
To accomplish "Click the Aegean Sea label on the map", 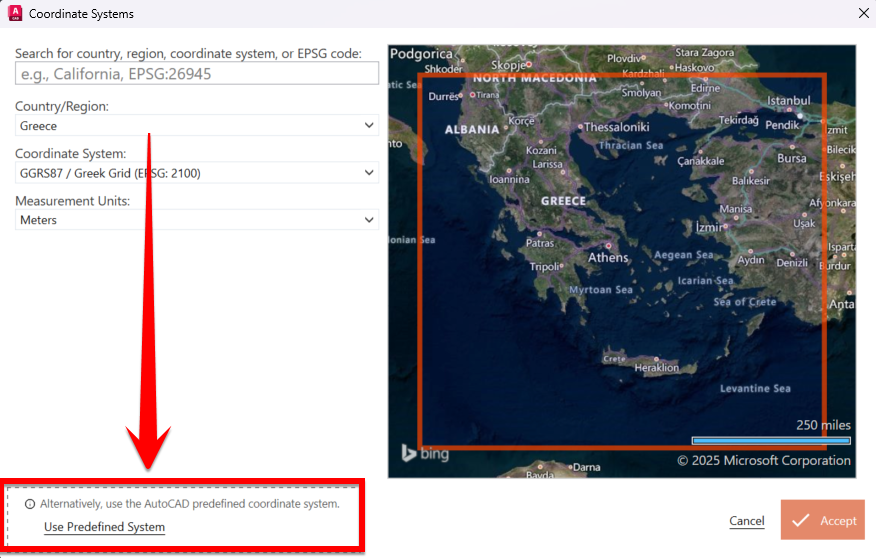I will pyautogui.click(x=684, y=255).
